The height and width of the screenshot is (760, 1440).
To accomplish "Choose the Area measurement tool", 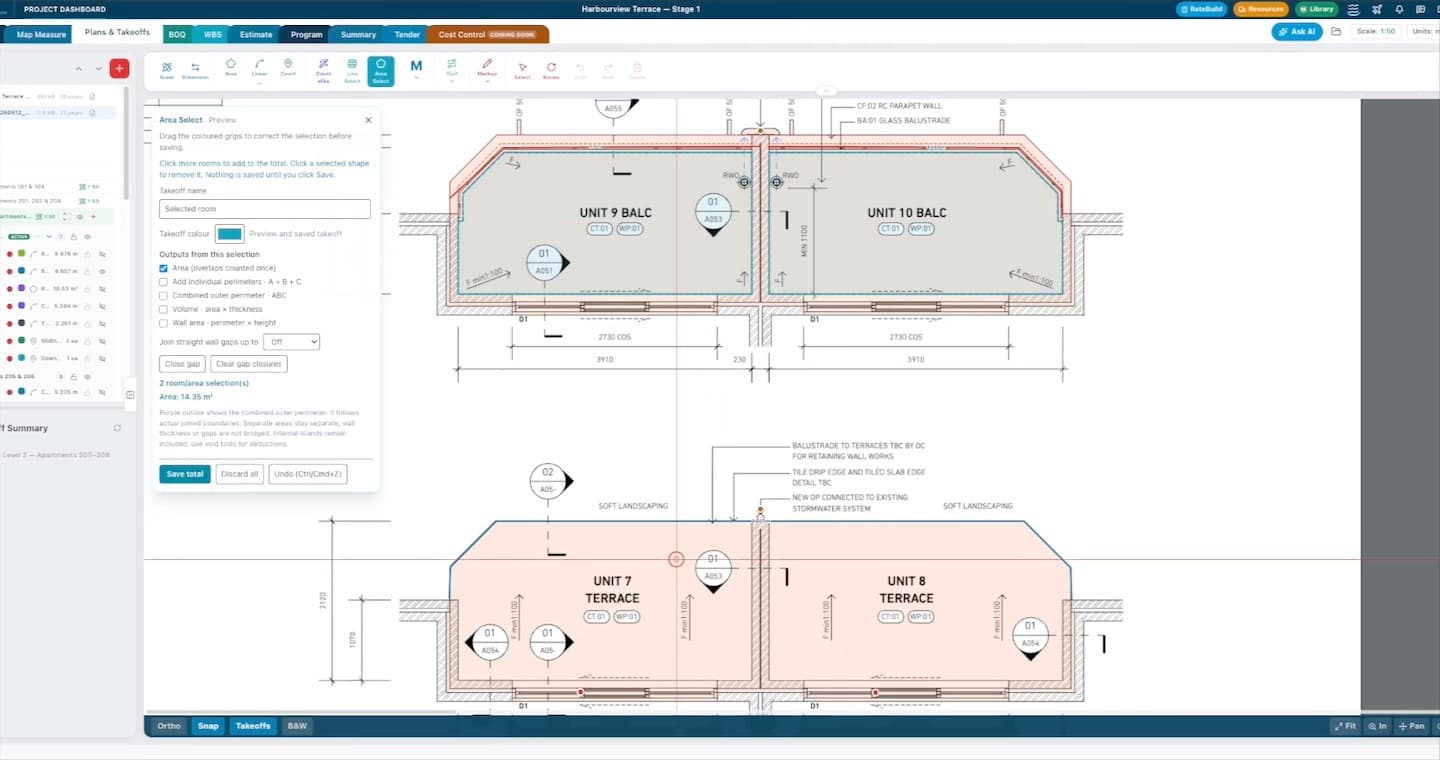I will (231, 68).
